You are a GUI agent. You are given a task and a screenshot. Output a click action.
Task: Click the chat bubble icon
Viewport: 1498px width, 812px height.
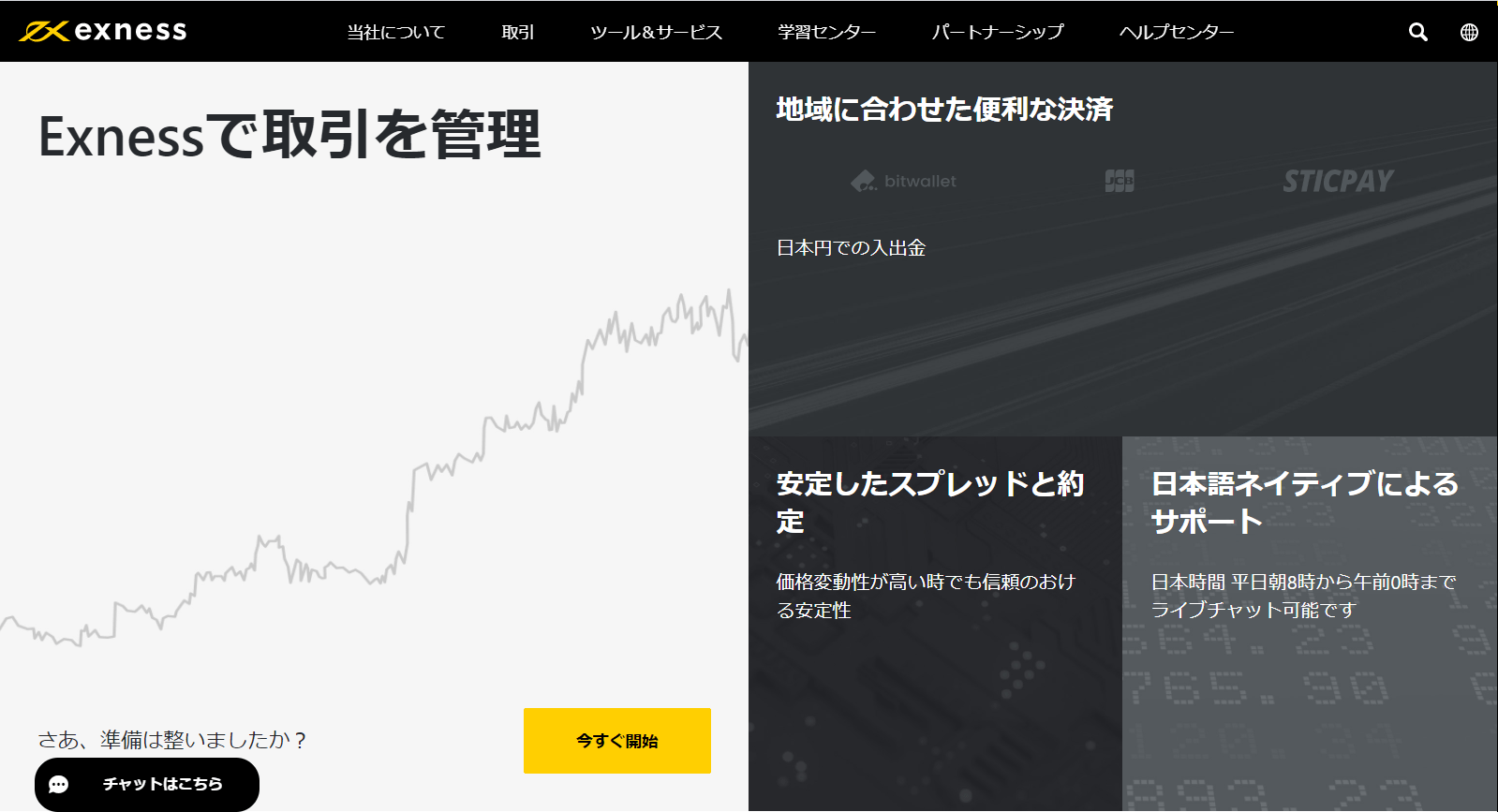point(59,784)
